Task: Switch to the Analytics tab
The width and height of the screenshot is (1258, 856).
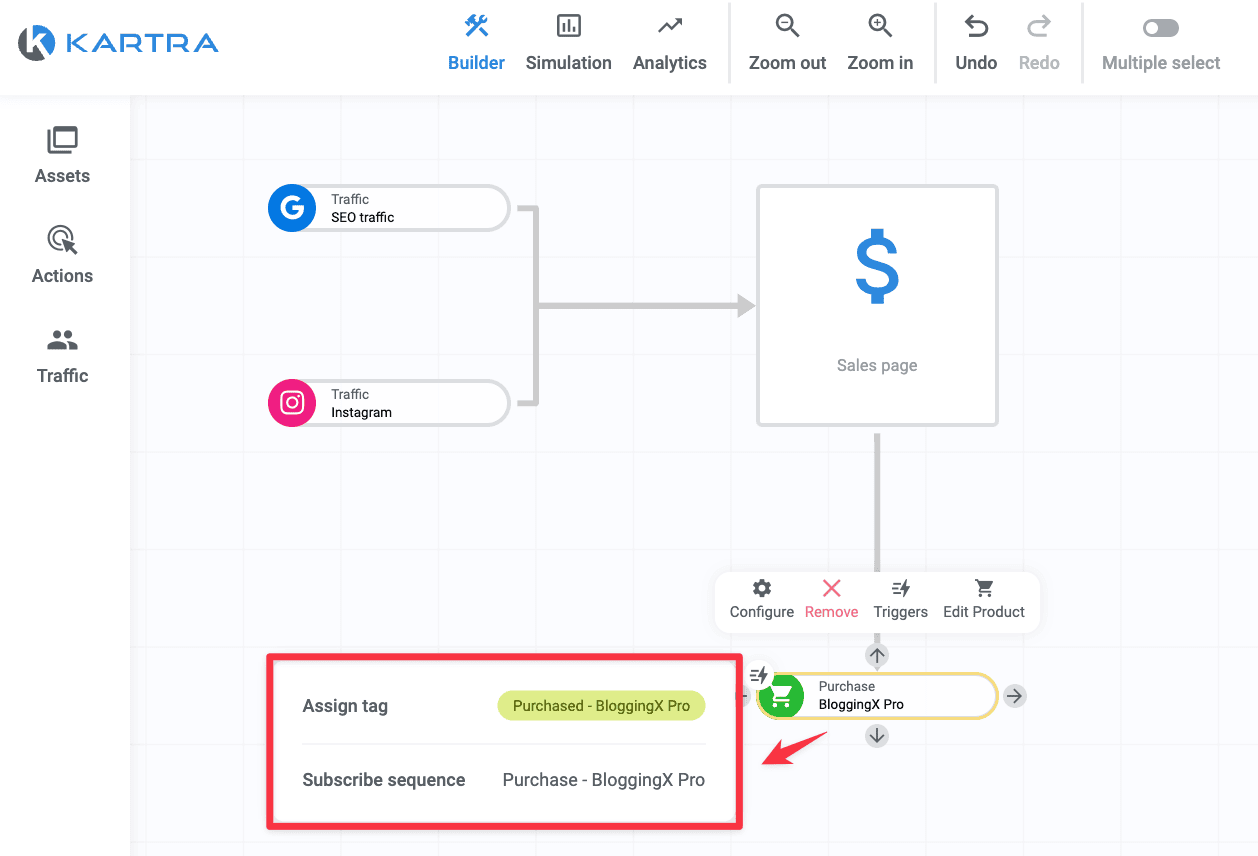Action: (670, 43)
